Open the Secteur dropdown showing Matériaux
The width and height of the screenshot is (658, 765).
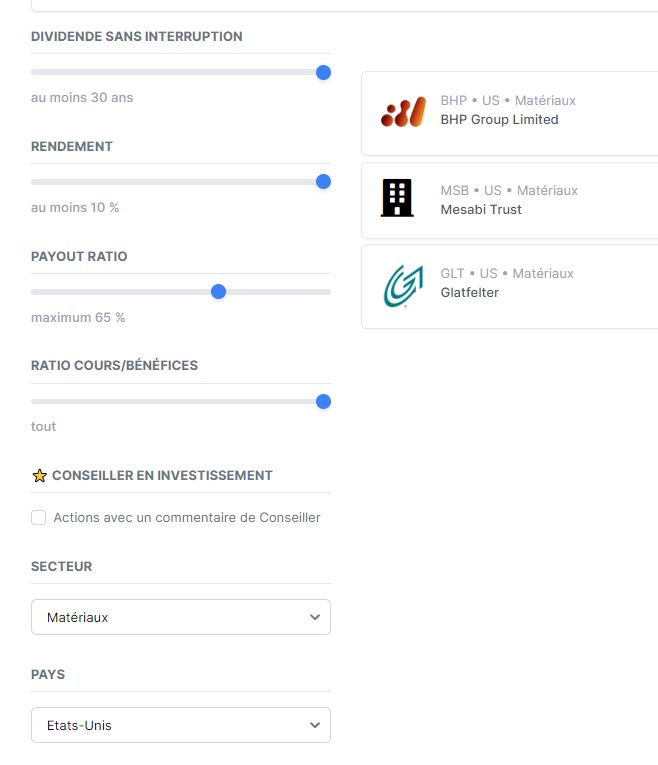pyautogui.click(x=180, y=617)
